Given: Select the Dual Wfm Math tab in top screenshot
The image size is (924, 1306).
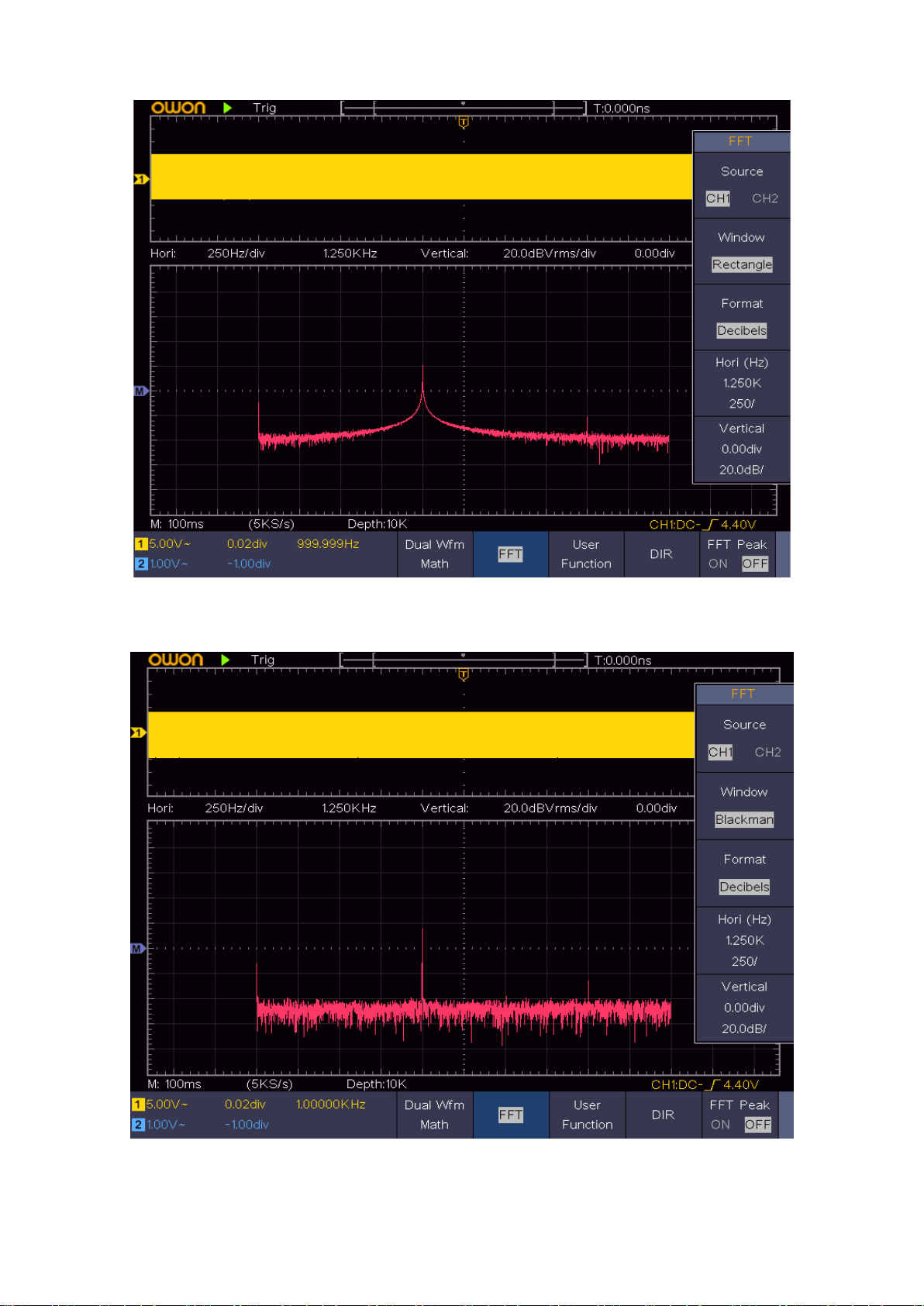Looking at the screenshot, I should coord(435,554).
